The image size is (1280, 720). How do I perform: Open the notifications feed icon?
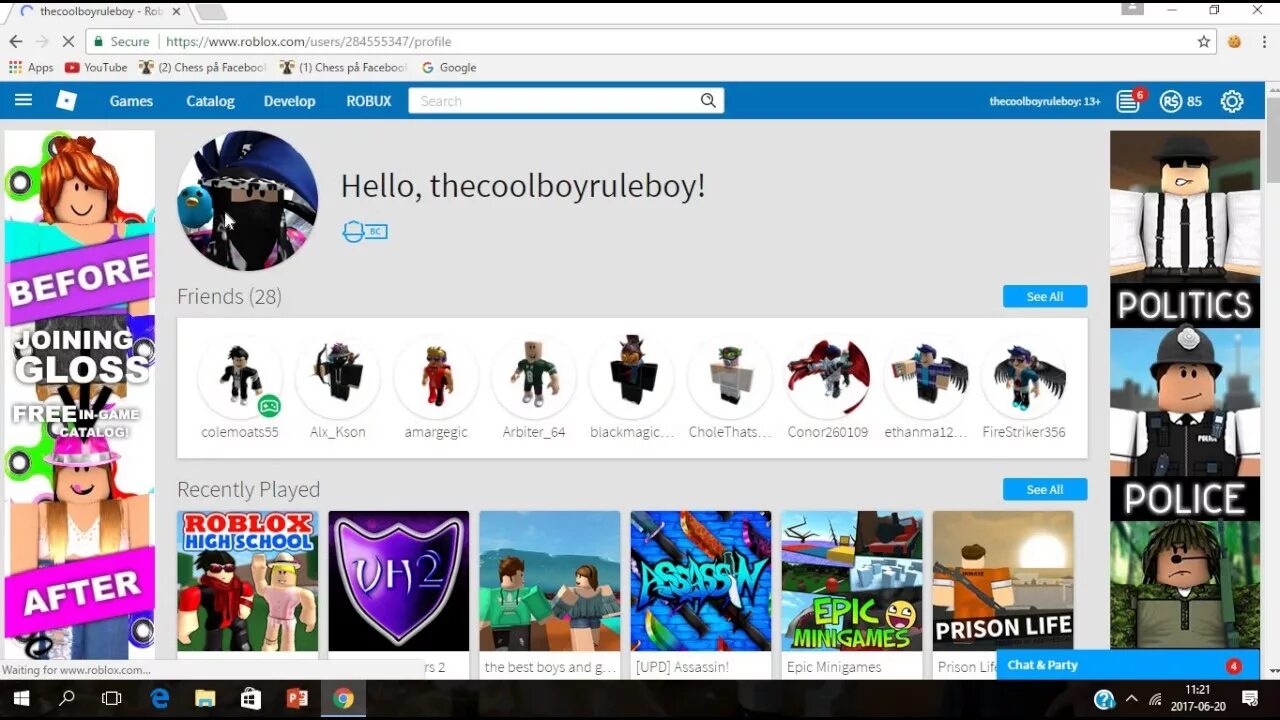pyautogui.click(x=1128, y=101)
